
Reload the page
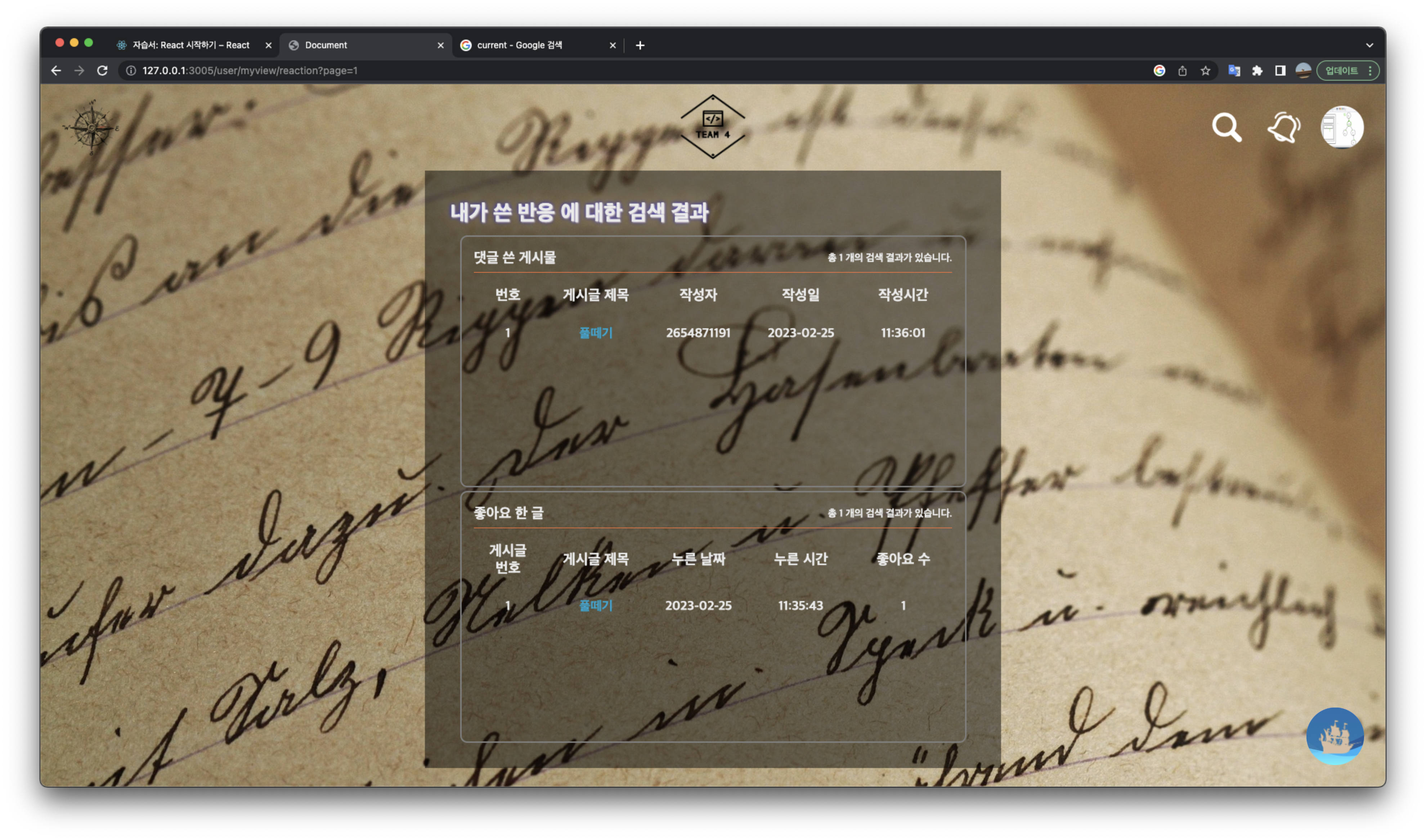click(103, 71)
